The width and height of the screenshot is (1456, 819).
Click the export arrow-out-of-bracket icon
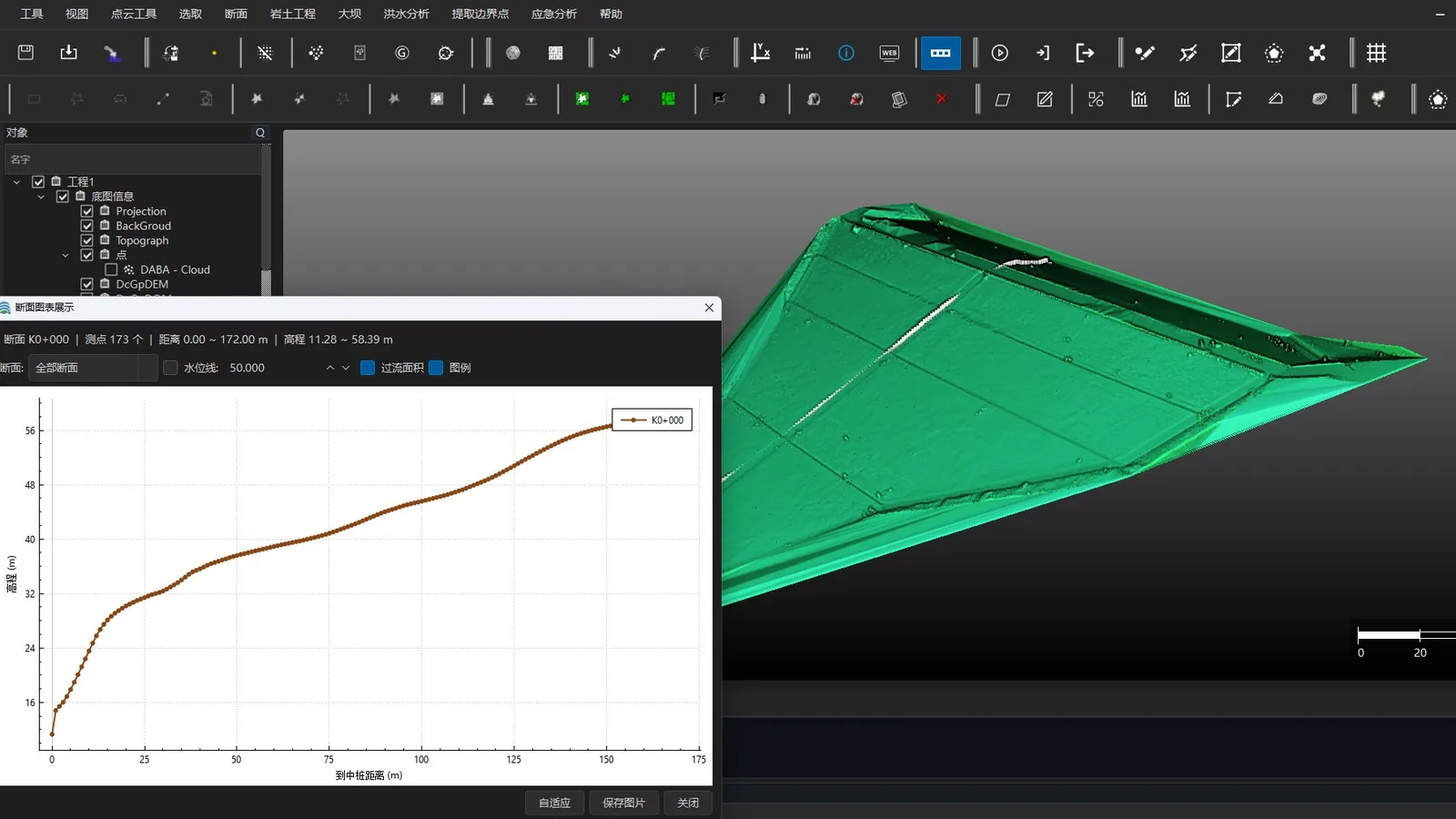[x=1085, y=53]
